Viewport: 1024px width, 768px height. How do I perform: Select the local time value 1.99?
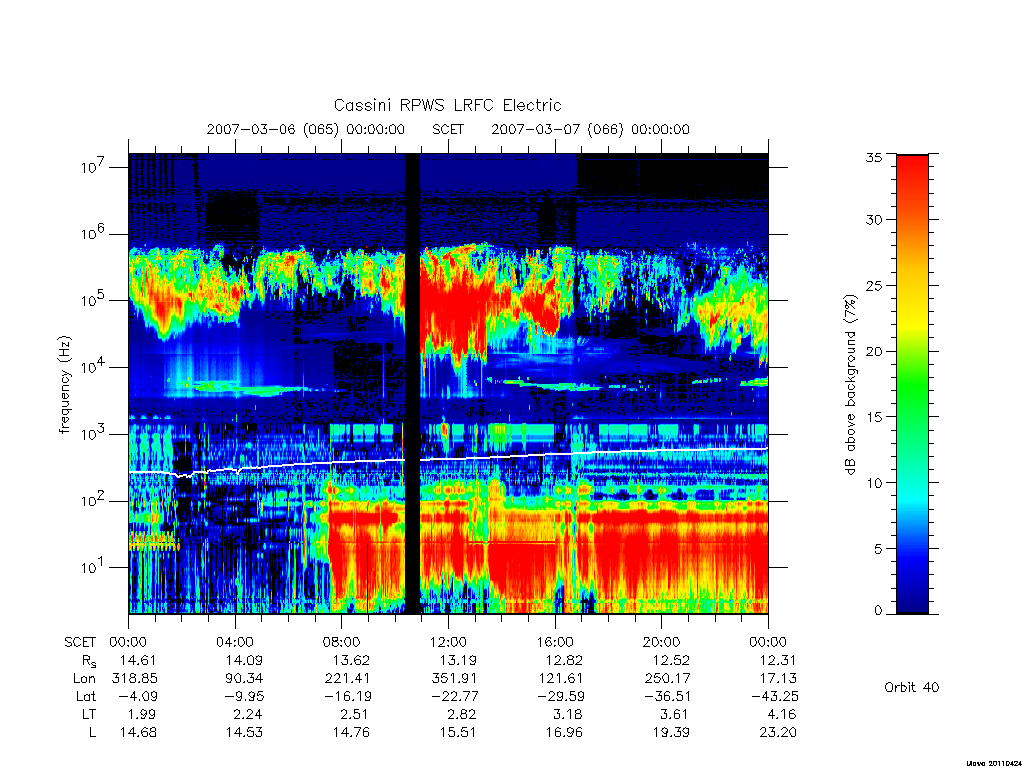coord(142,714)
